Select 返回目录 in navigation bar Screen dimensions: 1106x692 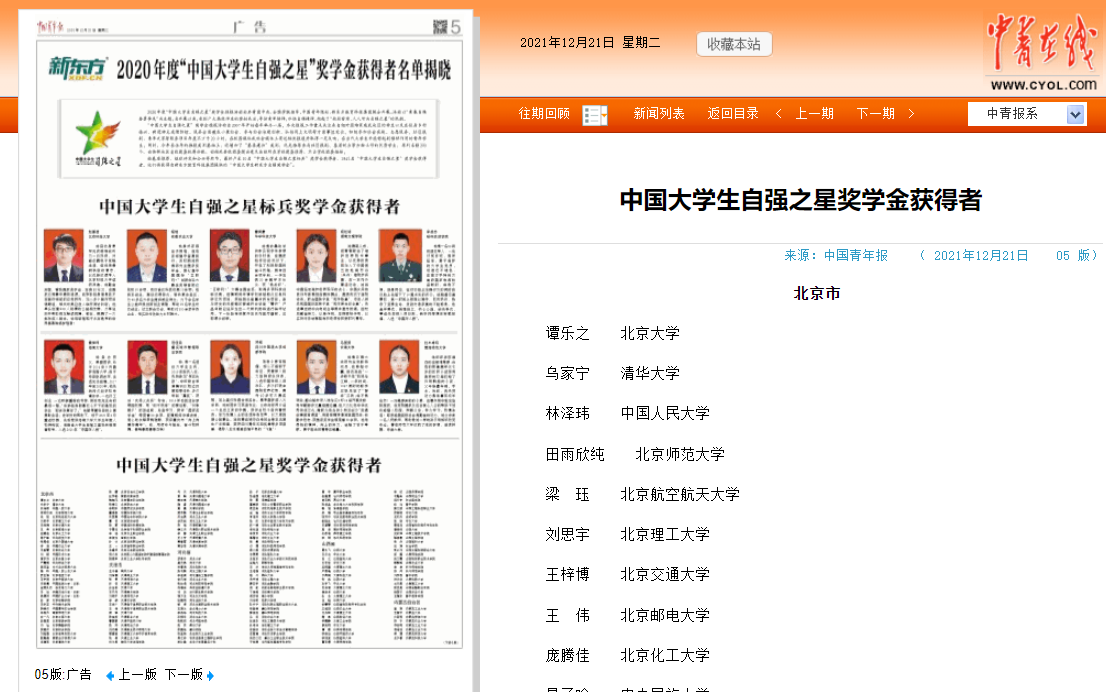tap(733, 114)
